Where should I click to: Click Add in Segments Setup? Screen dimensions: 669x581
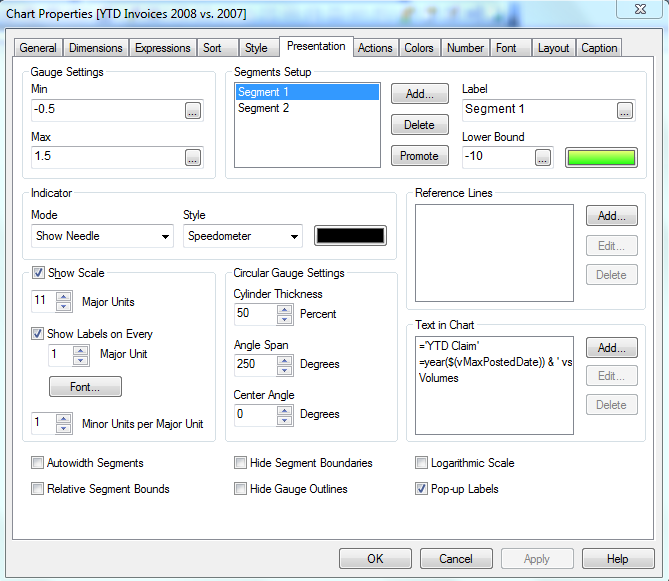pyautogui.click(x=420, y=93)
